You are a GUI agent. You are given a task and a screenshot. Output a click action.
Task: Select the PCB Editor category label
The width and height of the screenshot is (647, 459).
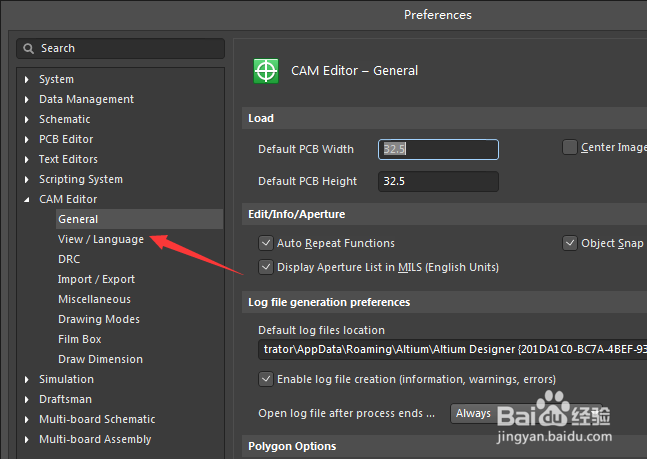pyautogui.click(x=66, y=140)
